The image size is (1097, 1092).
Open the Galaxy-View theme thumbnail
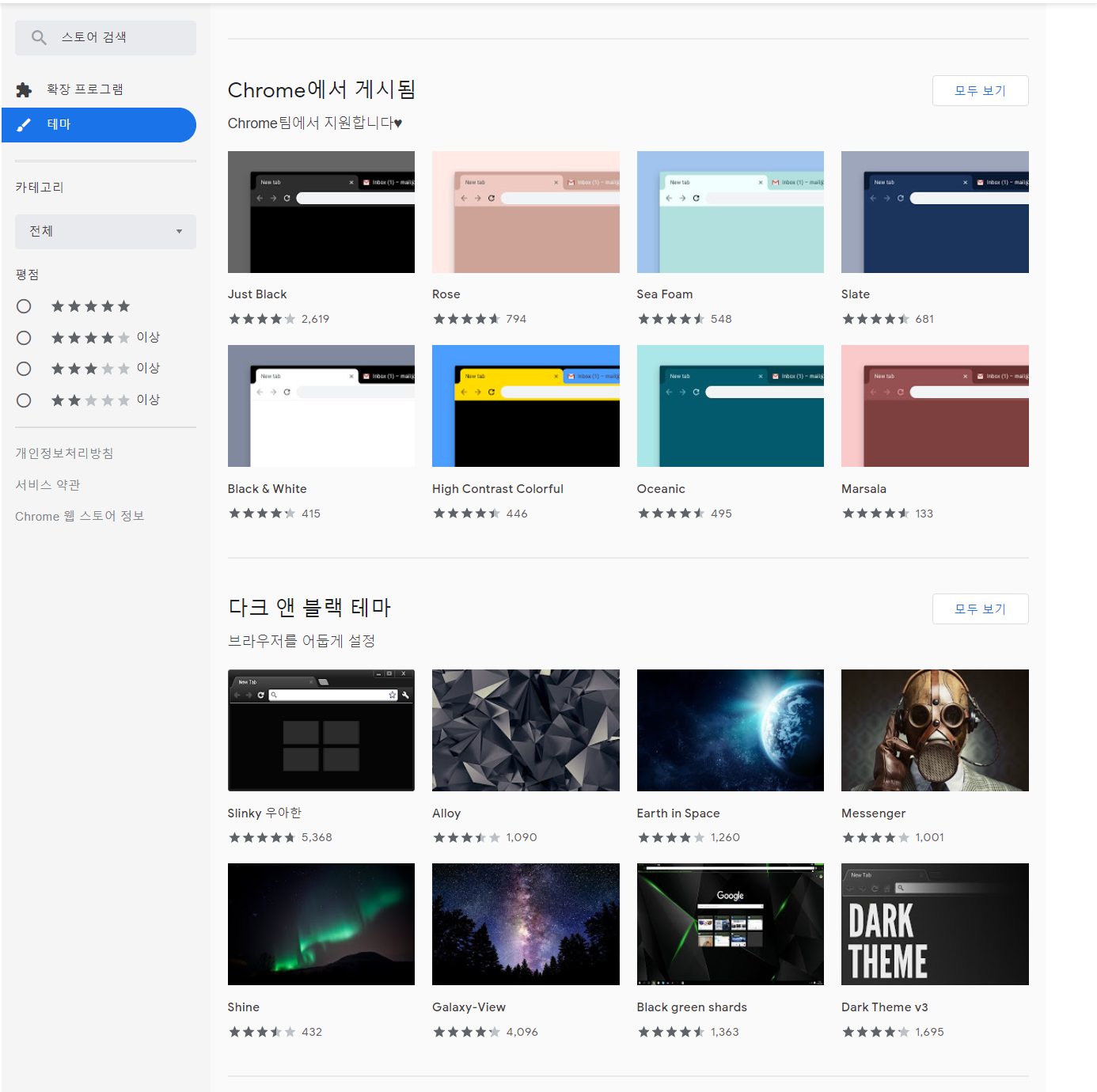pos(526,924)
